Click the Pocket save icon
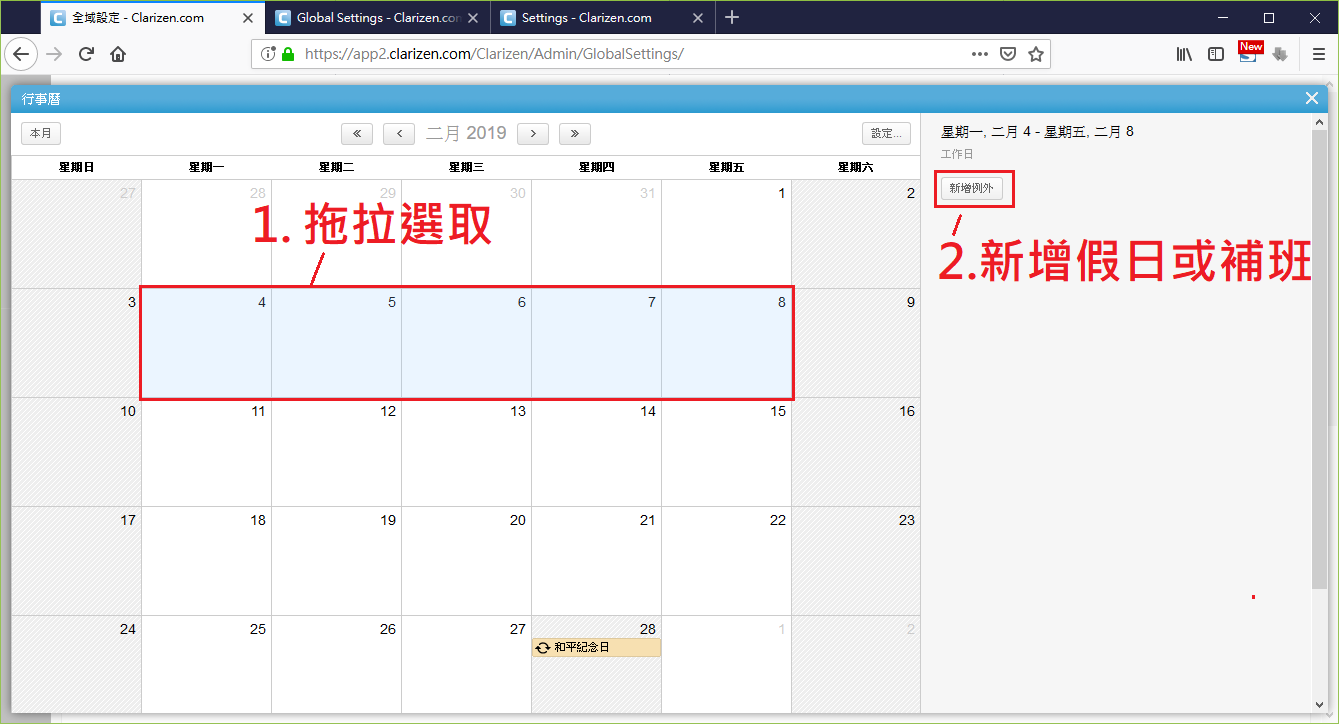The width and height of the screenshot is (1339, 724). tap(1009, 54)
